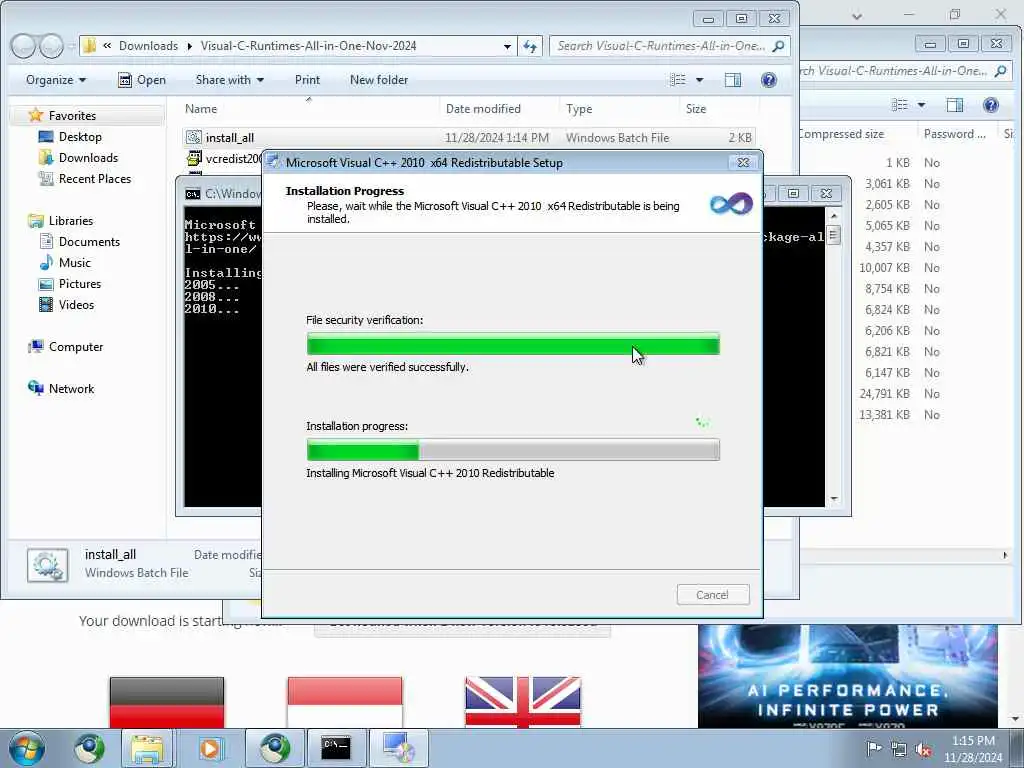Expand view options arrow in front Explorer
This screenshot has height=768, width=1024.
coord(699,80)
